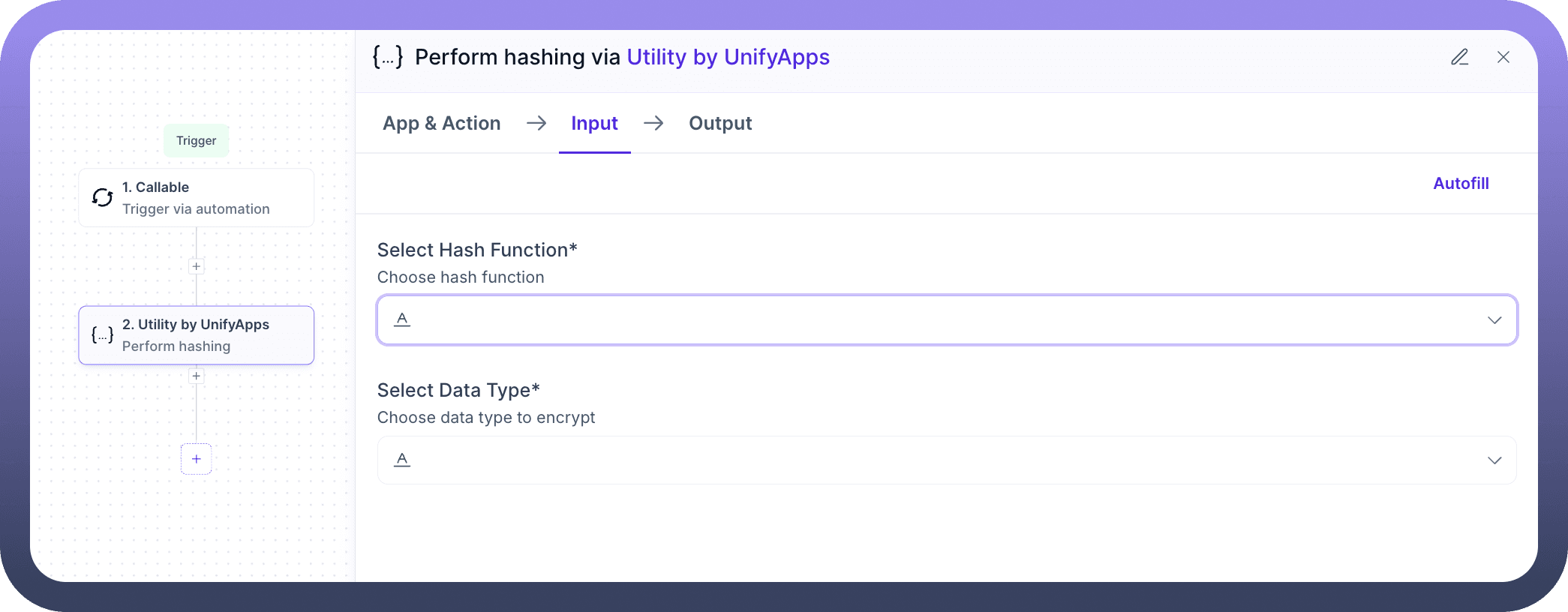1568x612 pixels.
Task: Close the Perform hashing panel
Action: coord(1503,57)
